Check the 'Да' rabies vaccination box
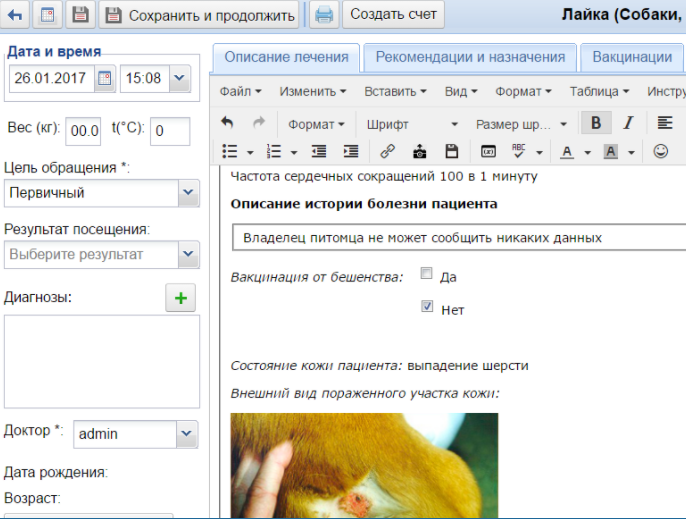 (x=427, y=274)
